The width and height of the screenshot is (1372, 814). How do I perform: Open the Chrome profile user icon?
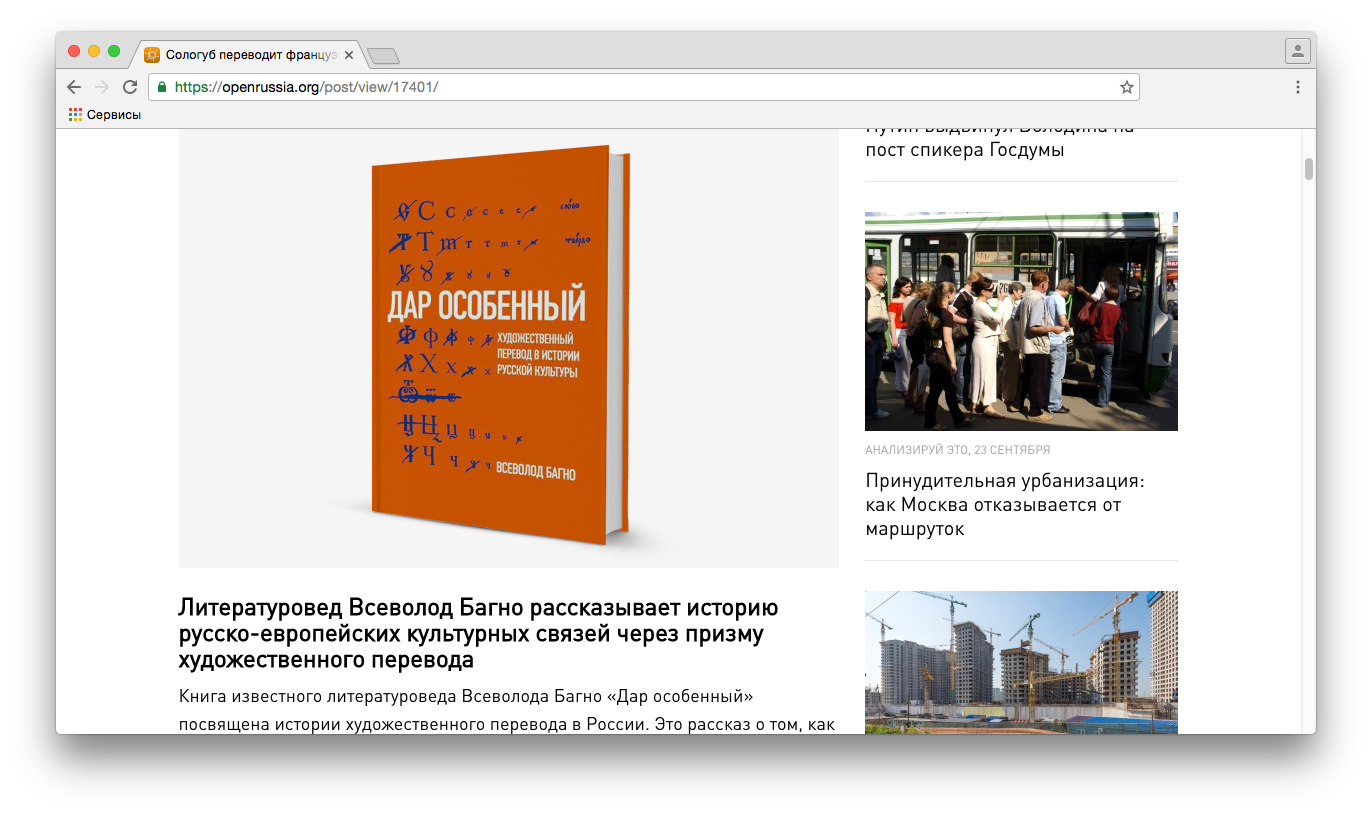point(1297,51)
